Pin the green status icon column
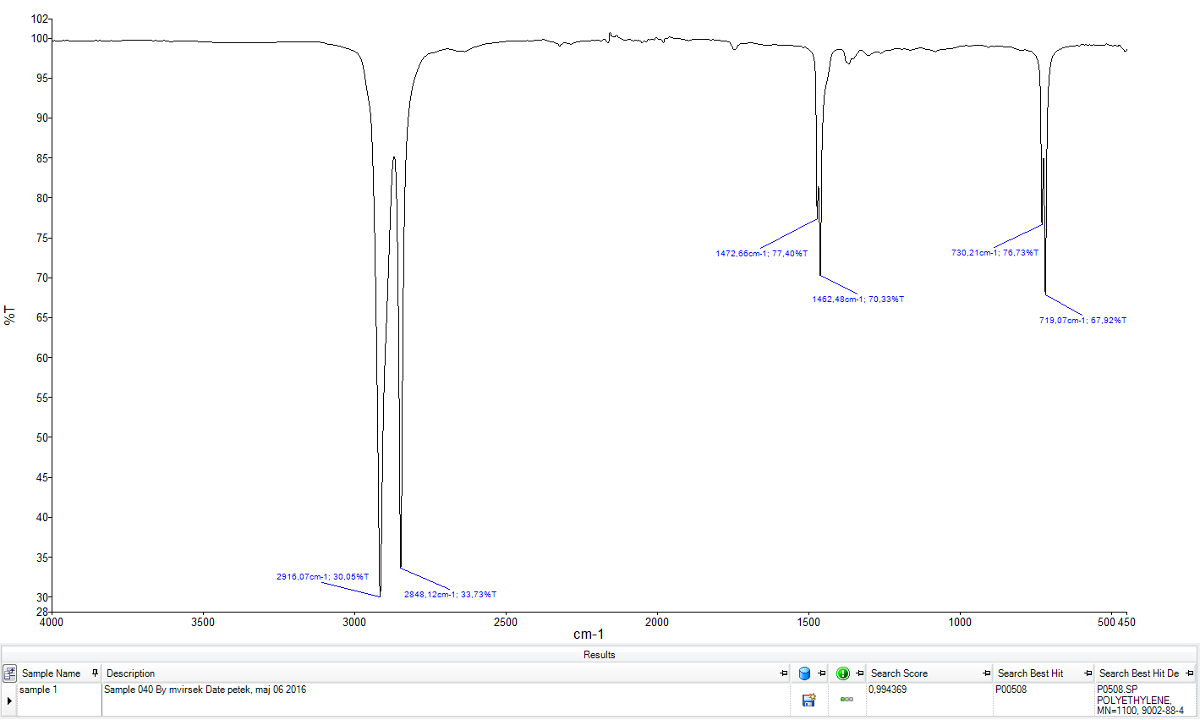The height and width of the screenshot is (720, 1200). (x=859, y=673)
